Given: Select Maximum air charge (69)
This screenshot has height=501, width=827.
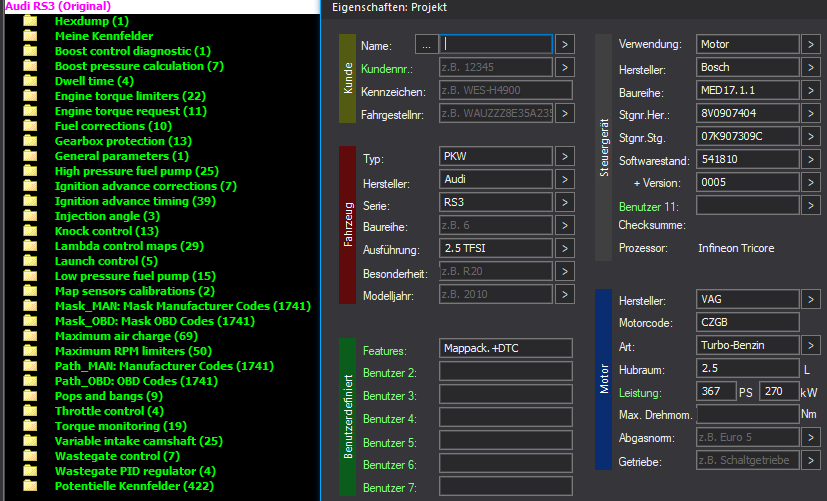Looking at the screenshot, I should pyautogui.click(x=127, y=336).
